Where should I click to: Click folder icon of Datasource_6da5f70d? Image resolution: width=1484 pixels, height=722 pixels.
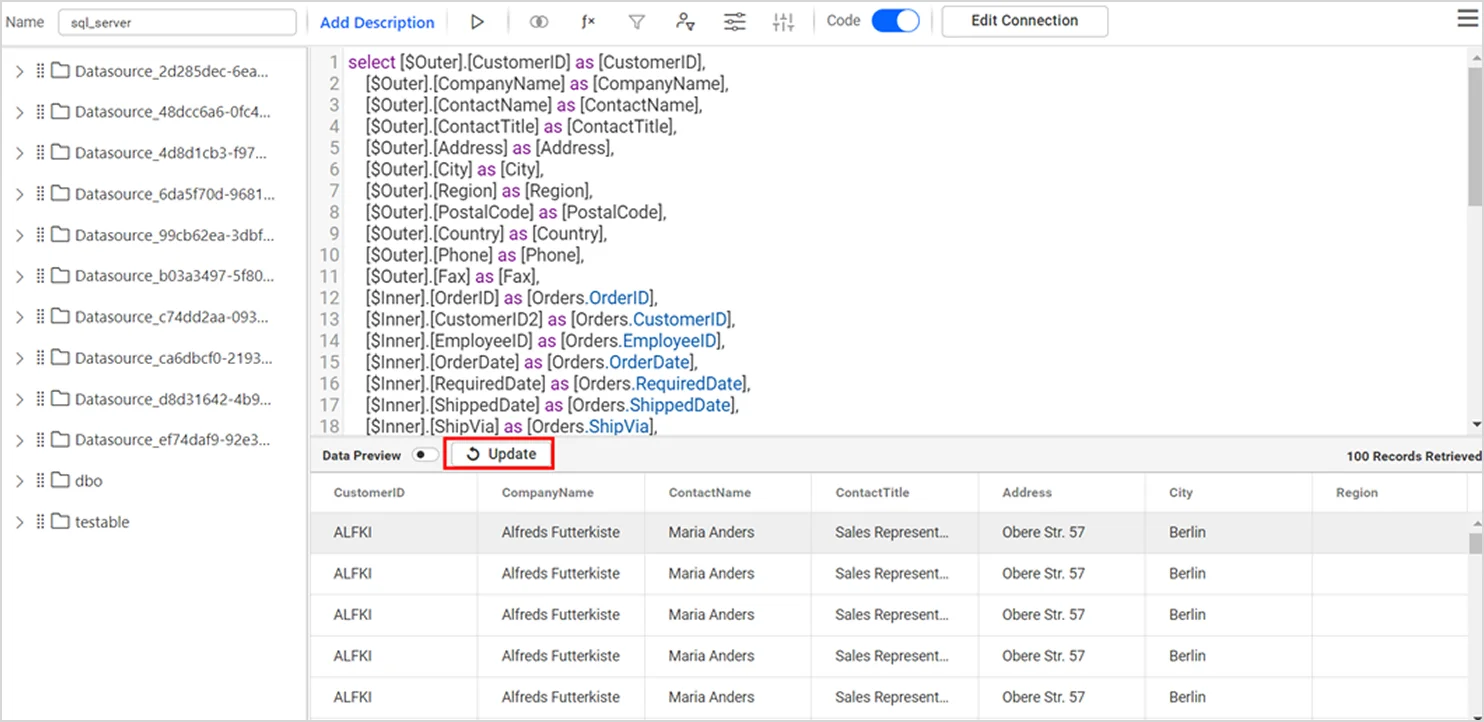click(x=60, y=194)
